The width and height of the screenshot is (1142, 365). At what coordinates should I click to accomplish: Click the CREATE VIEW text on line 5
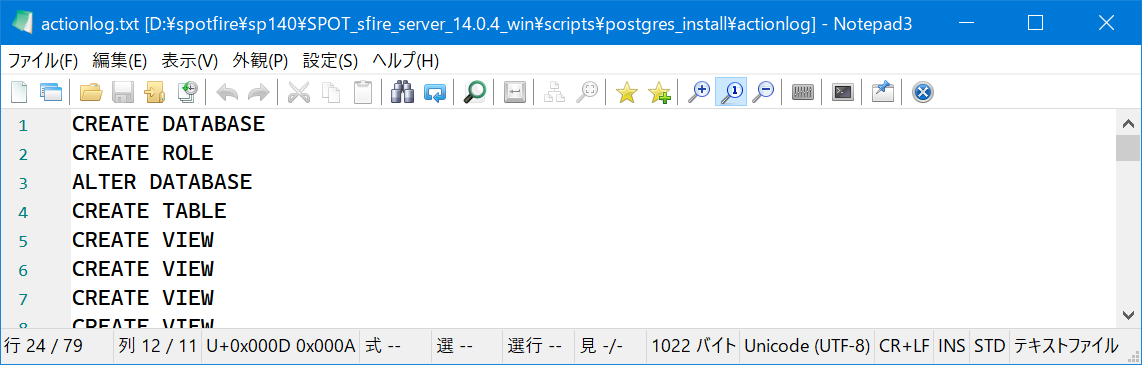pyautogui.click(x=143, y=240)
